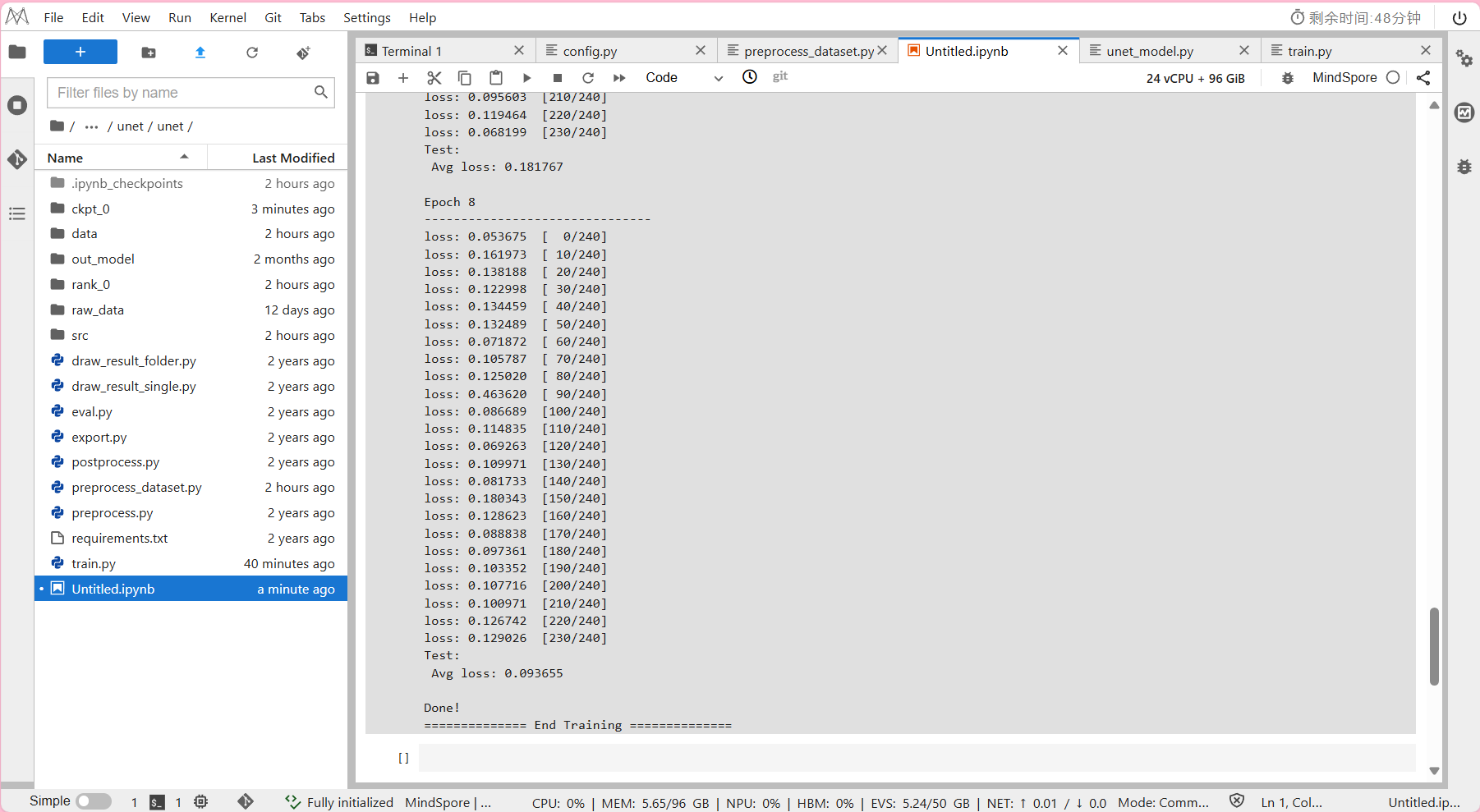Sort files by Name column header
This screenshot has height=812, width=1480.
point(121,158)
